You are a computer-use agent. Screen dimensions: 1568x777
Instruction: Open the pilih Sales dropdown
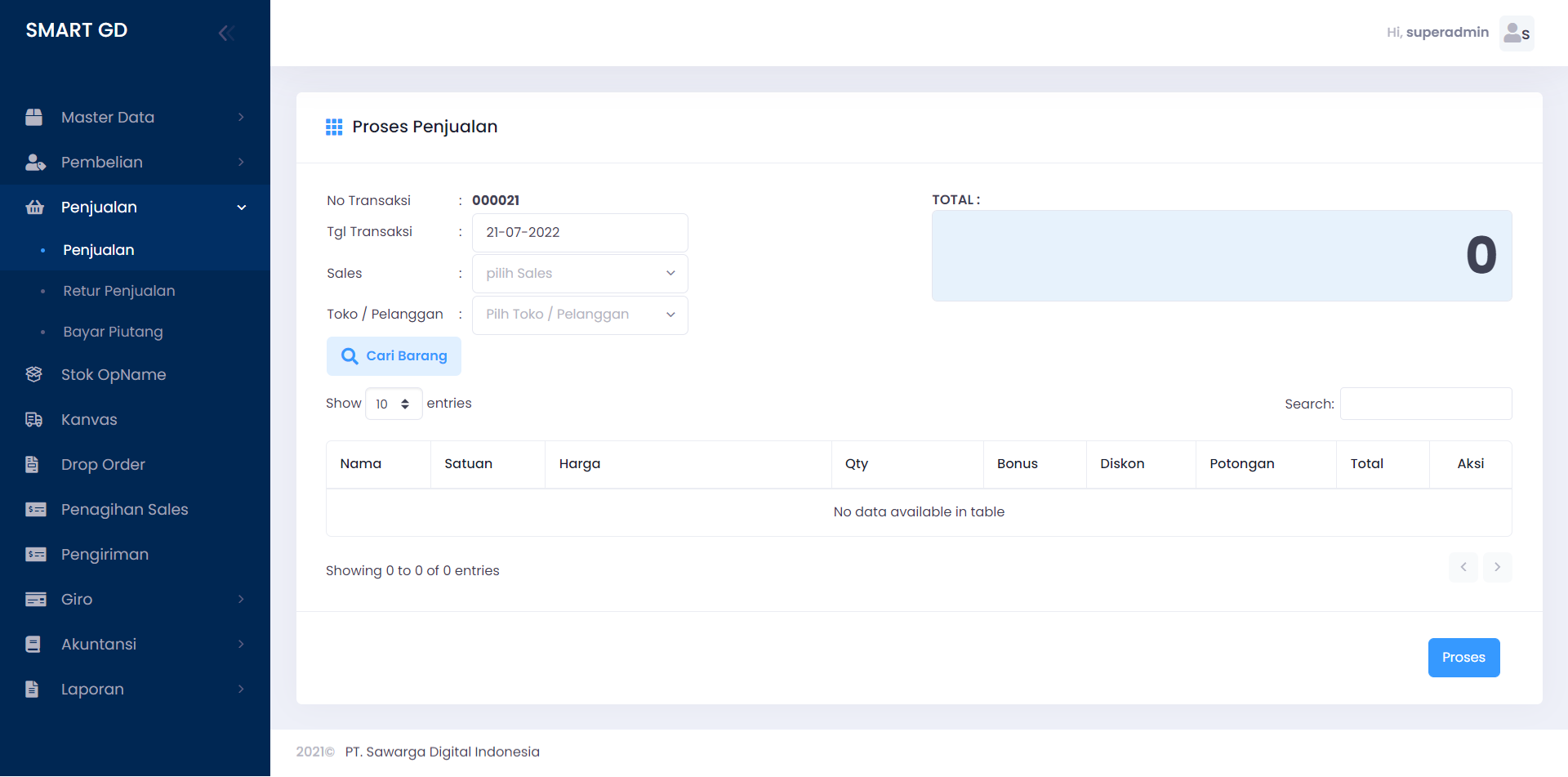[580, 274]
